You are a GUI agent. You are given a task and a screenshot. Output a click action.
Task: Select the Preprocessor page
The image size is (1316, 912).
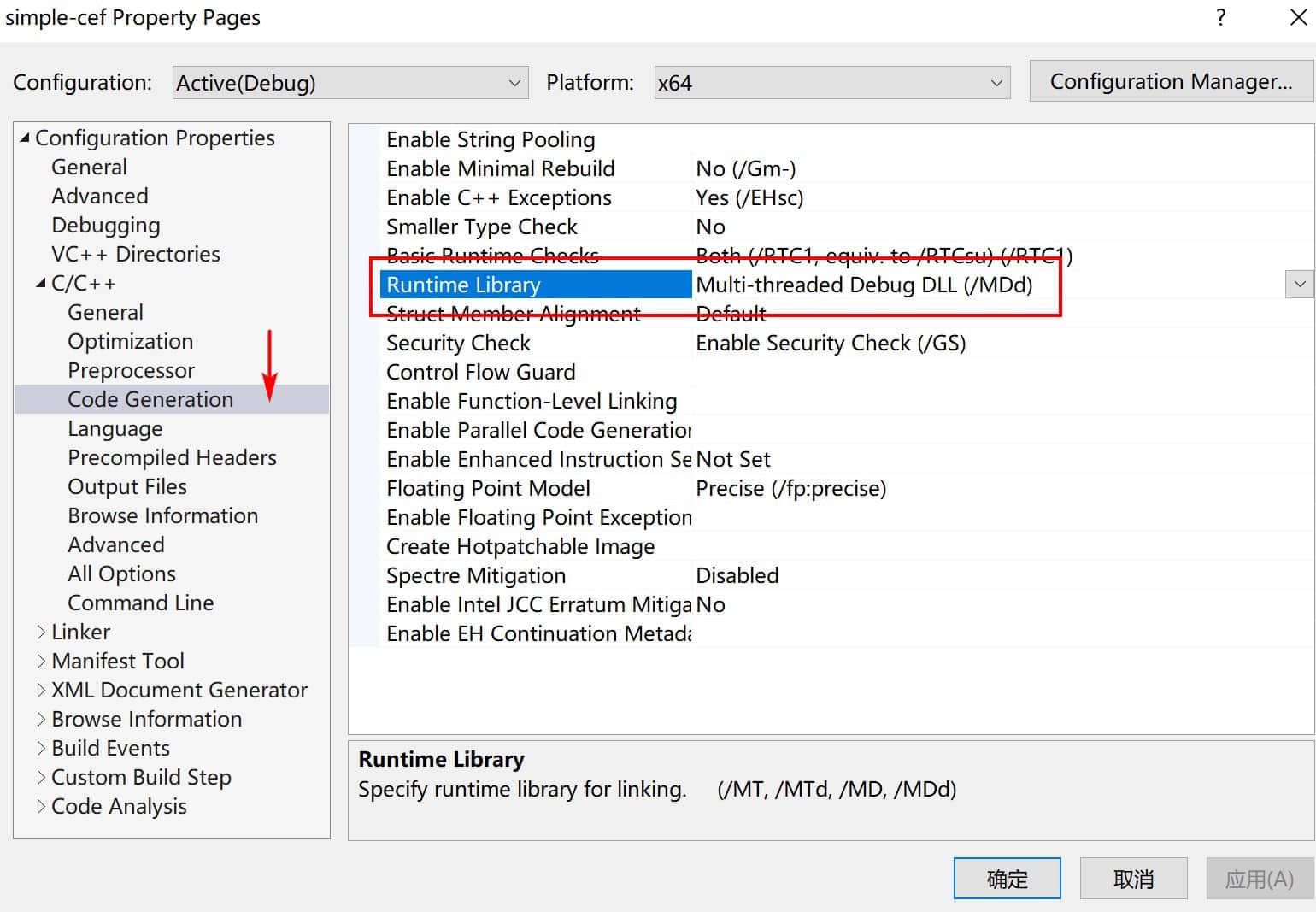(132, 371)
